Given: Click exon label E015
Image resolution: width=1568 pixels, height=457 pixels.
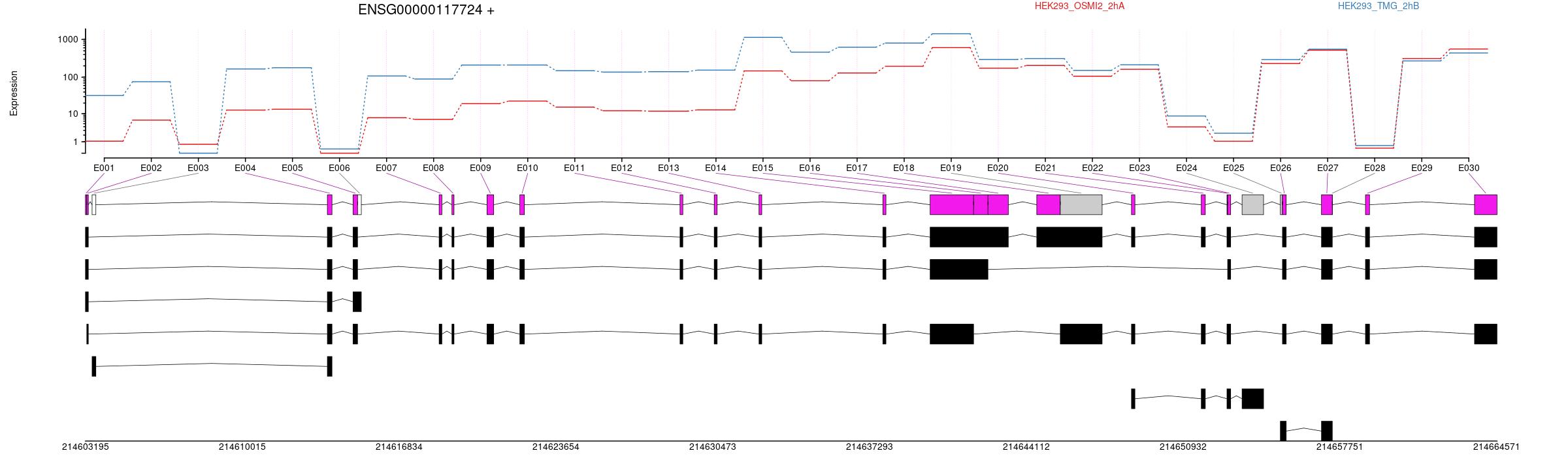Looking at the screenshot, I should coord(762,168).
